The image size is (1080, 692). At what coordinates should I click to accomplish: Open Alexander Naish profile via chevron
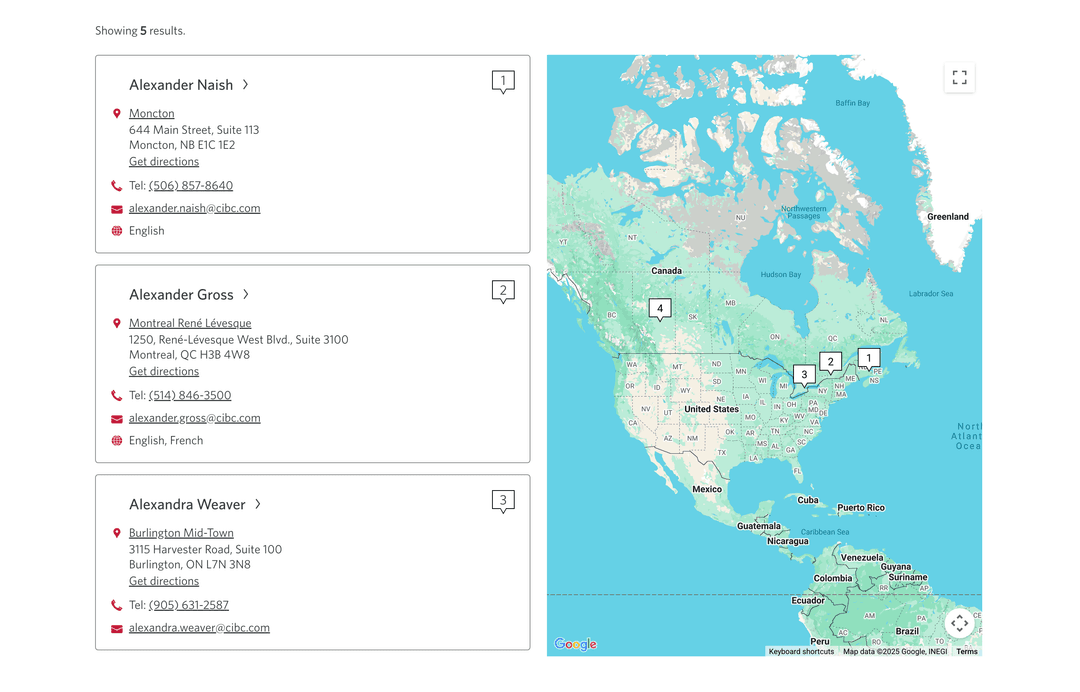[245, 85]
